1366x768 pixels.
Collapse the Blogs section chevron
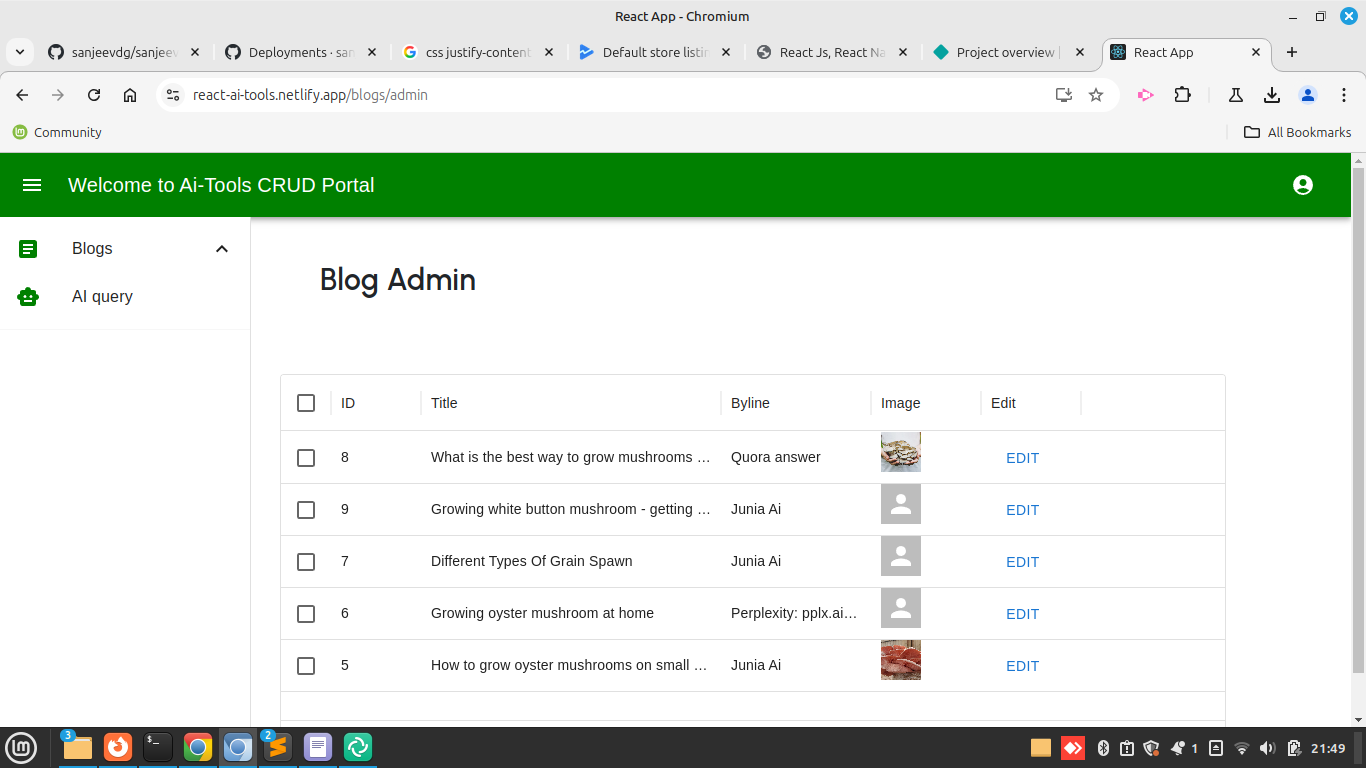coord(222,248)
